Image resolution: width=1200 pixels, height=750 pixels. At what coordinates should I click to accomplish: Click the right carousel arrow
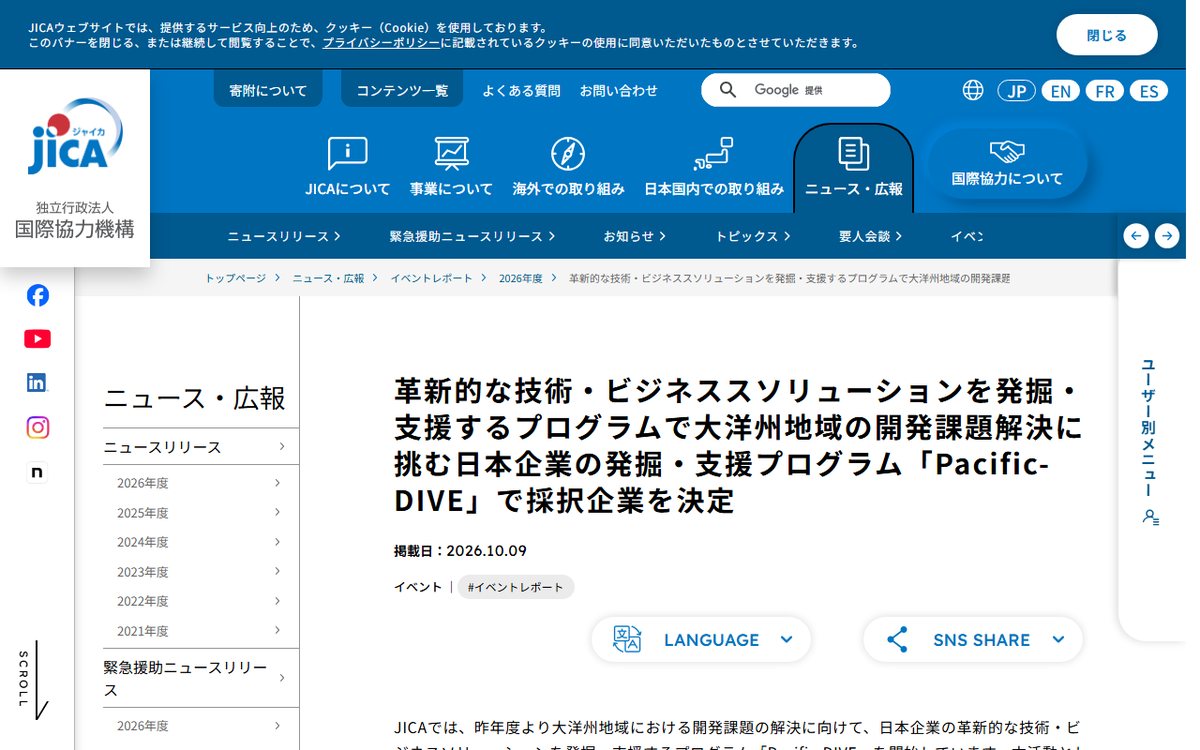click(x=1167, y=236)
